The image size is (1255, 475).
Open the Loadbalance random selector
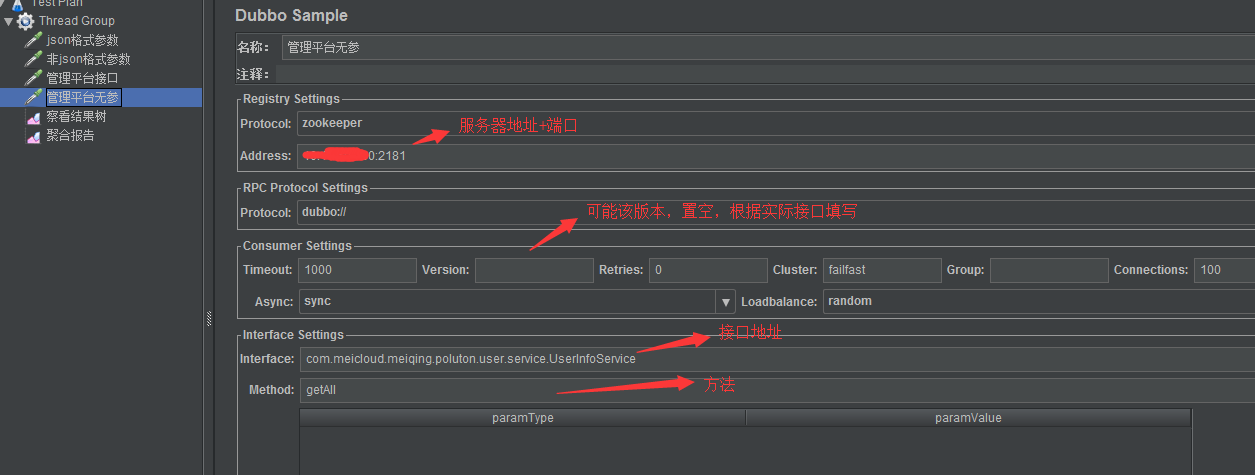1039,302
